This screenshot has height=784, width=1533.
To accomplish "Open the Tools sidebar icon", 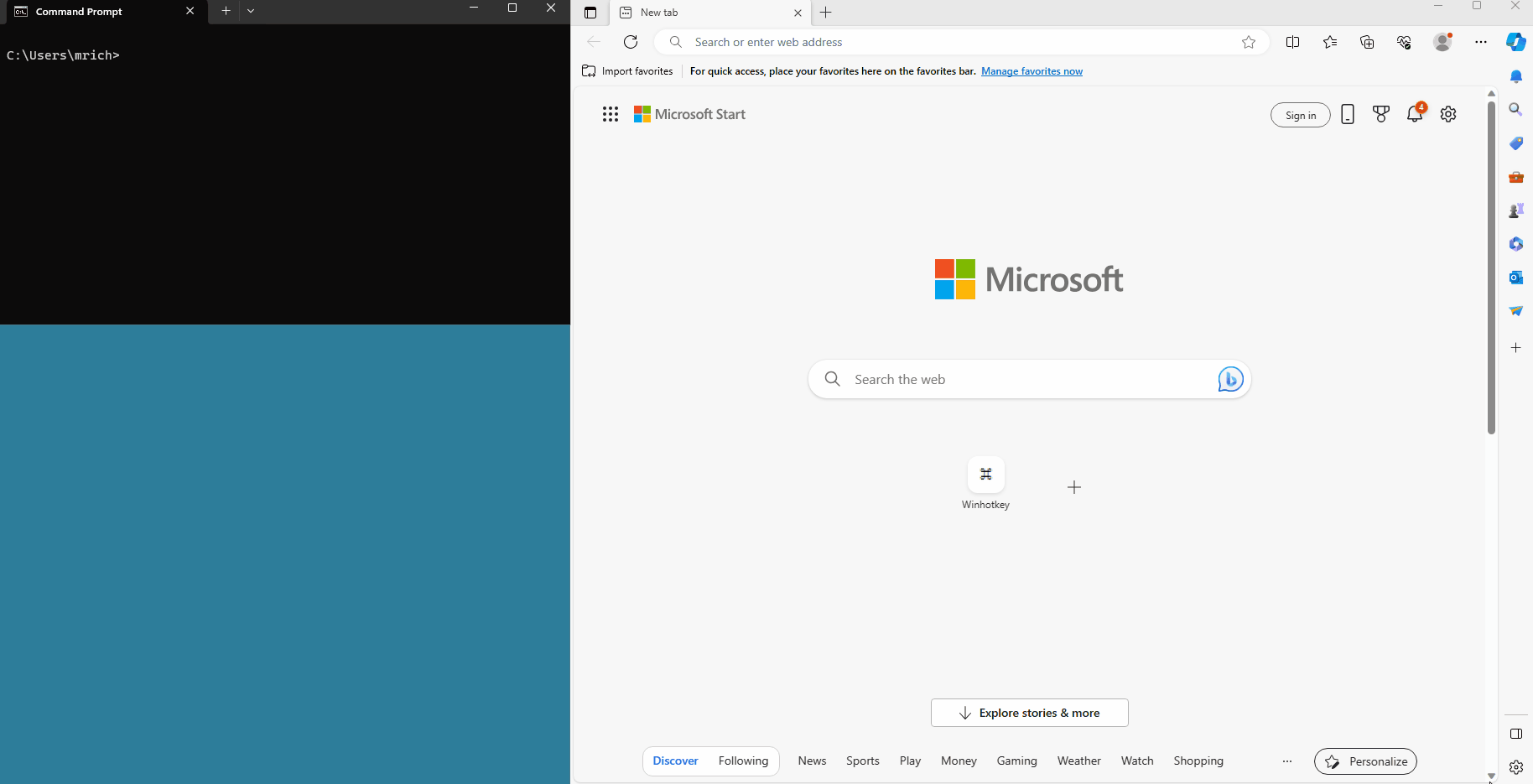I will click(1515, 177).
